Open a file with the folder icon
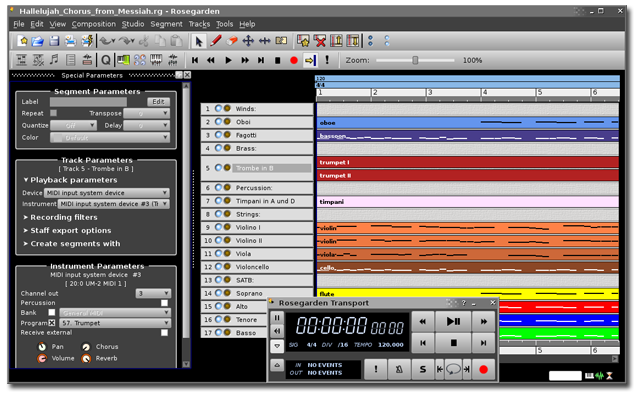Viewport: 634px width, 394px height. (x=38, y=41)
